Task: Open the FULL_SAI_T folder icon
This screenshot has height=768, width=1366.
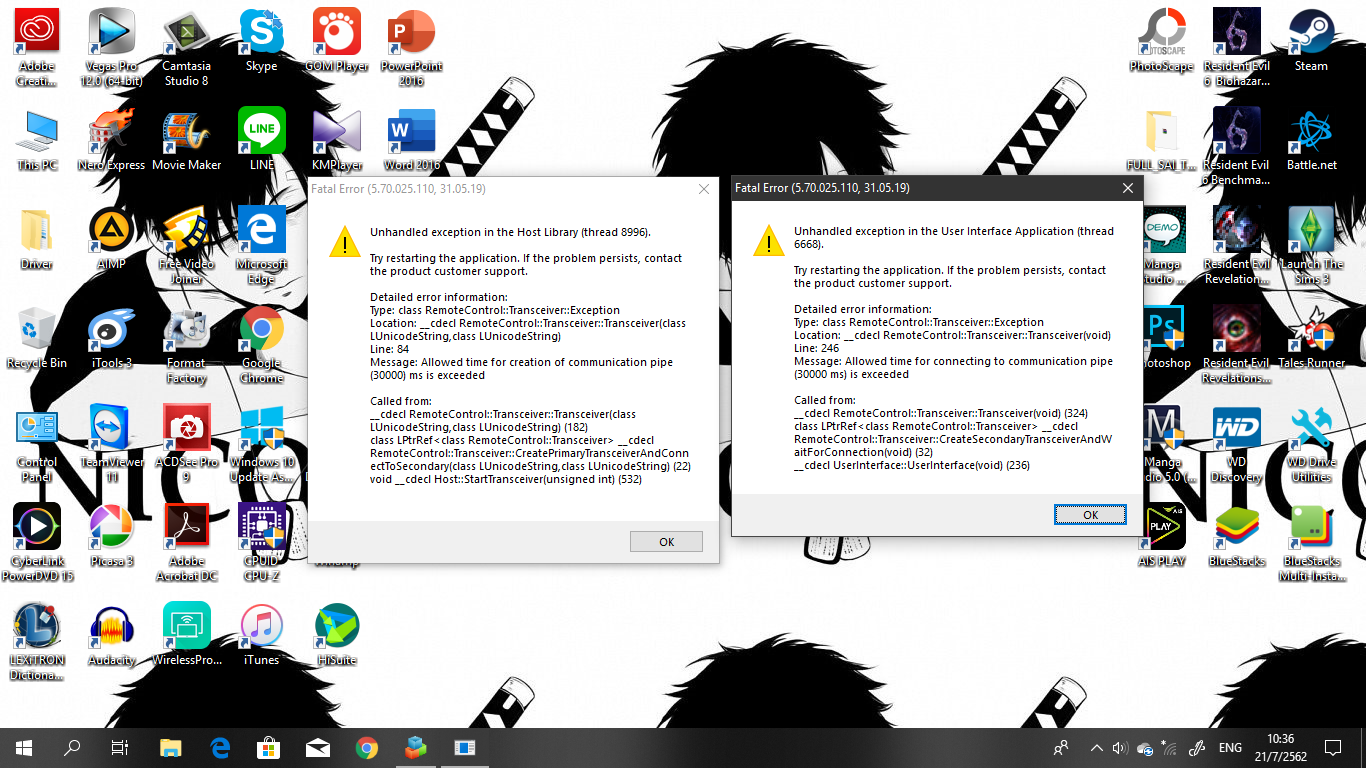Action: 1161,139
